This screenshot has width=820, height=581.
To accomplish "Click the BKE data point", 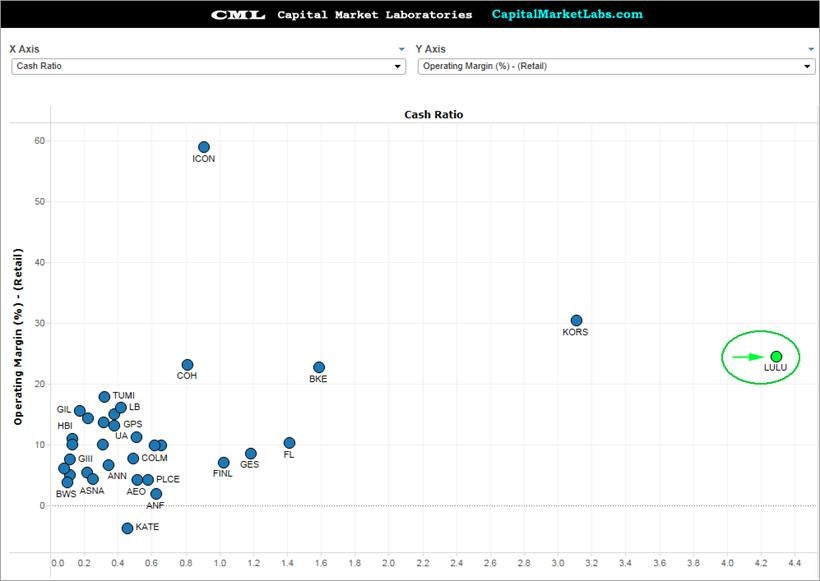I will pyautogui.click(x=319, y=368).
